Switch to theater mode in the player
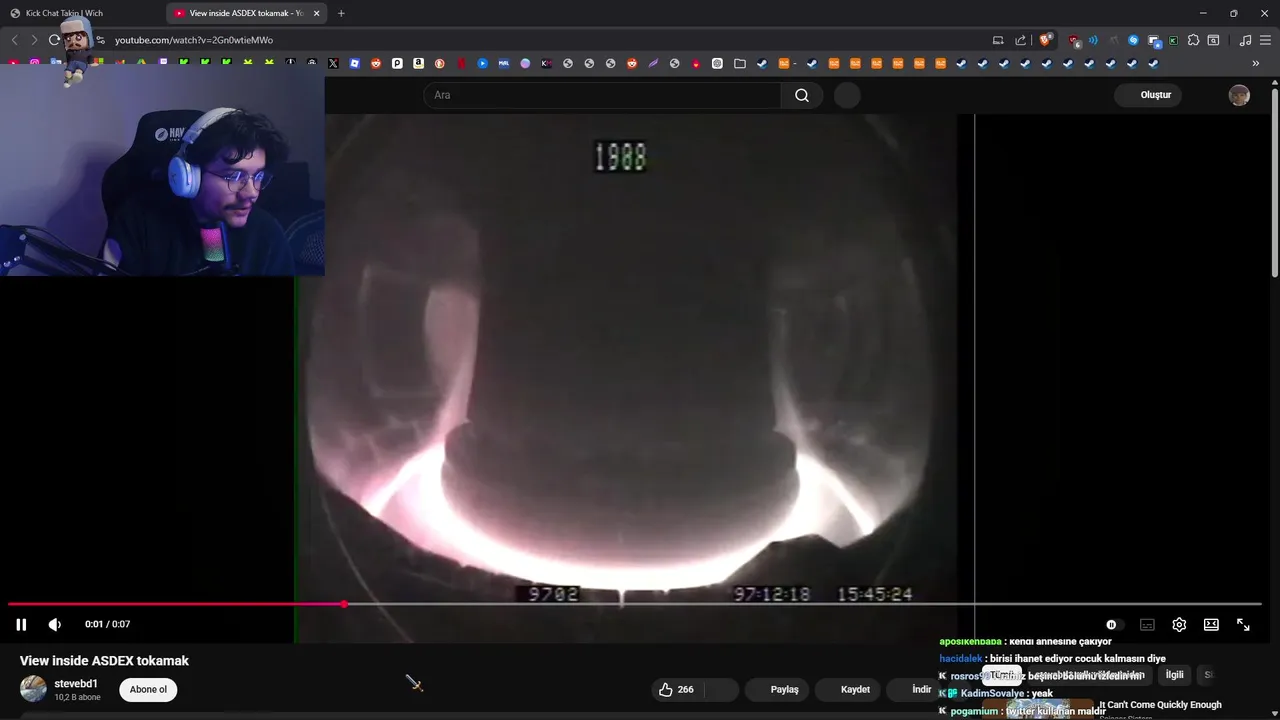Viewport: 1280px width, 720px height. pyautogui.click(x=1211, y=624)
